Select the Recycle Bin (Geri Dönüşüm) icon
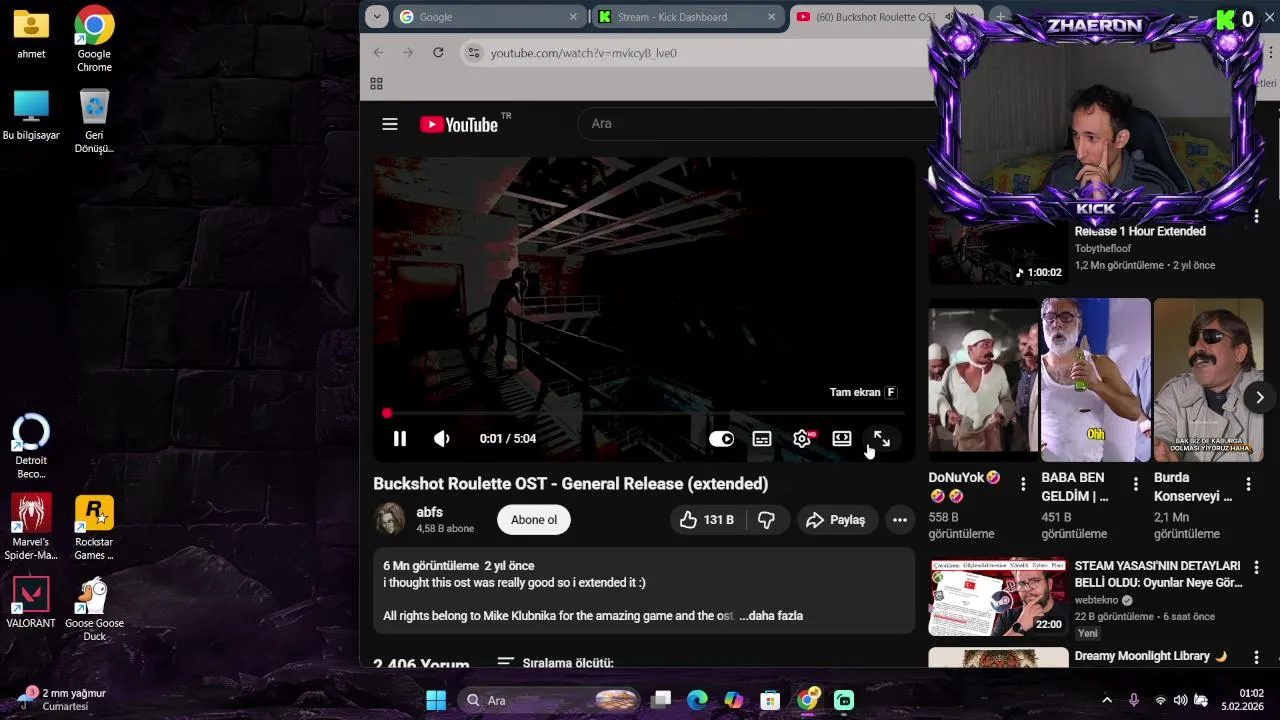 tap(94, 121)
